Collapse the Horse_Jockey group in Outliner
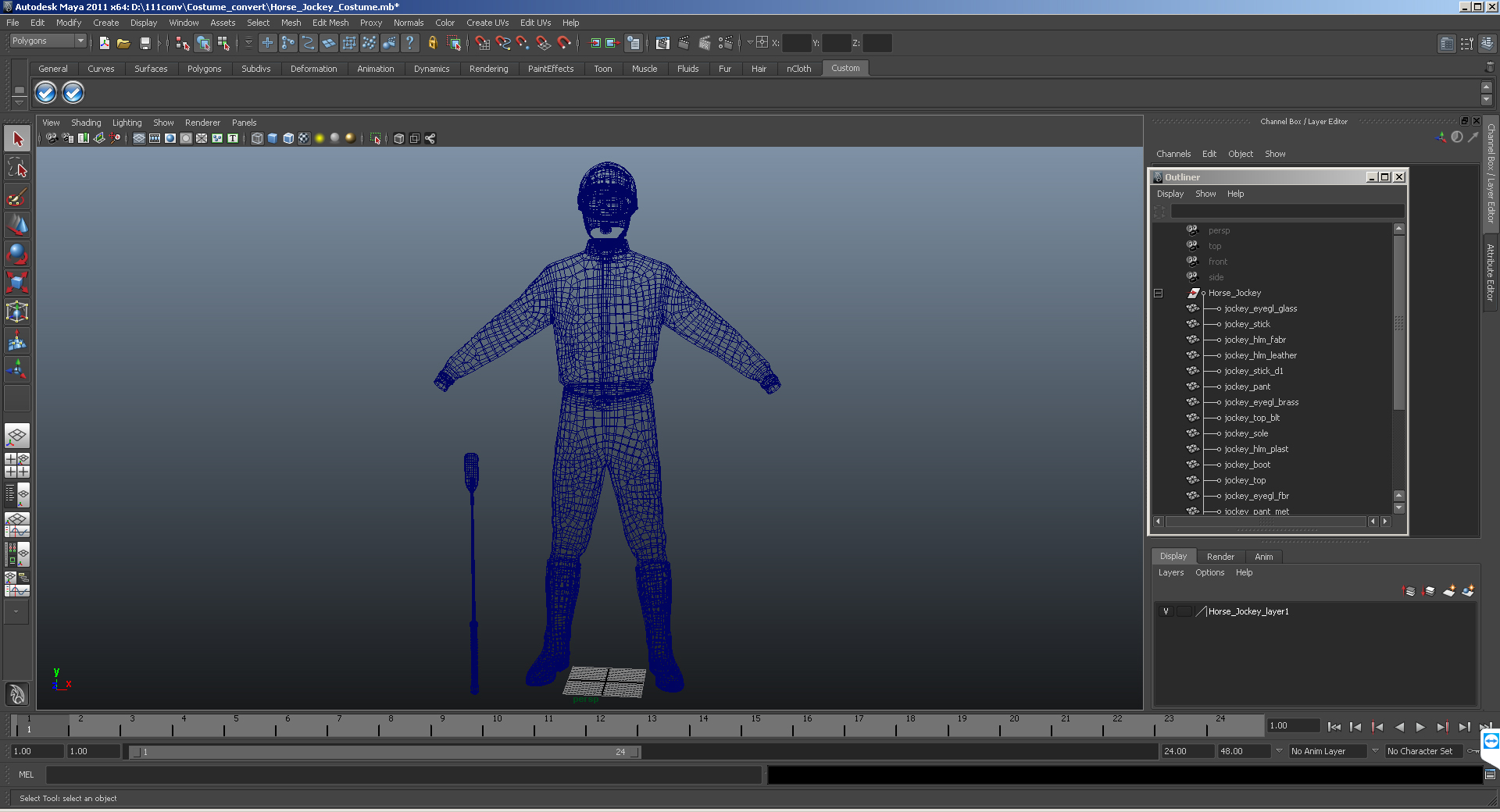1500x812 pixels. (x=1159, y=294)
